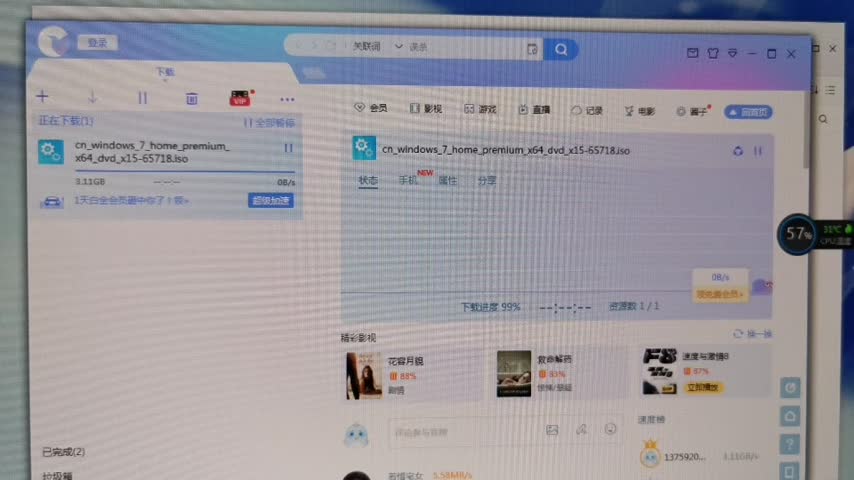Select the 下载 tab
The height and width of the screenshot is (480, 854).
[x=165, y=72]
